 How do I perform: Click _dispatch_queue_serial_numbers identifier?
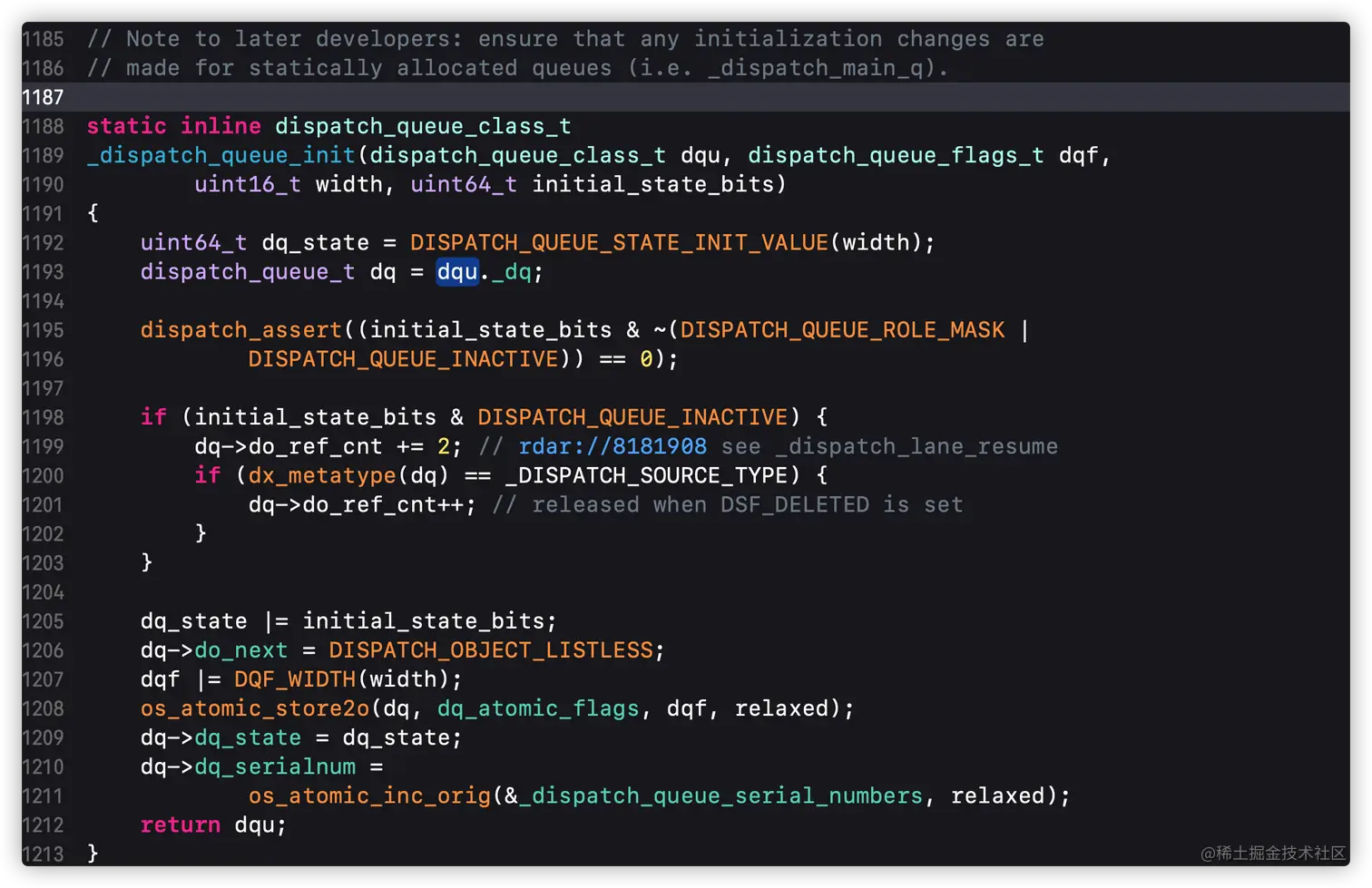click(x=720, y=795)
